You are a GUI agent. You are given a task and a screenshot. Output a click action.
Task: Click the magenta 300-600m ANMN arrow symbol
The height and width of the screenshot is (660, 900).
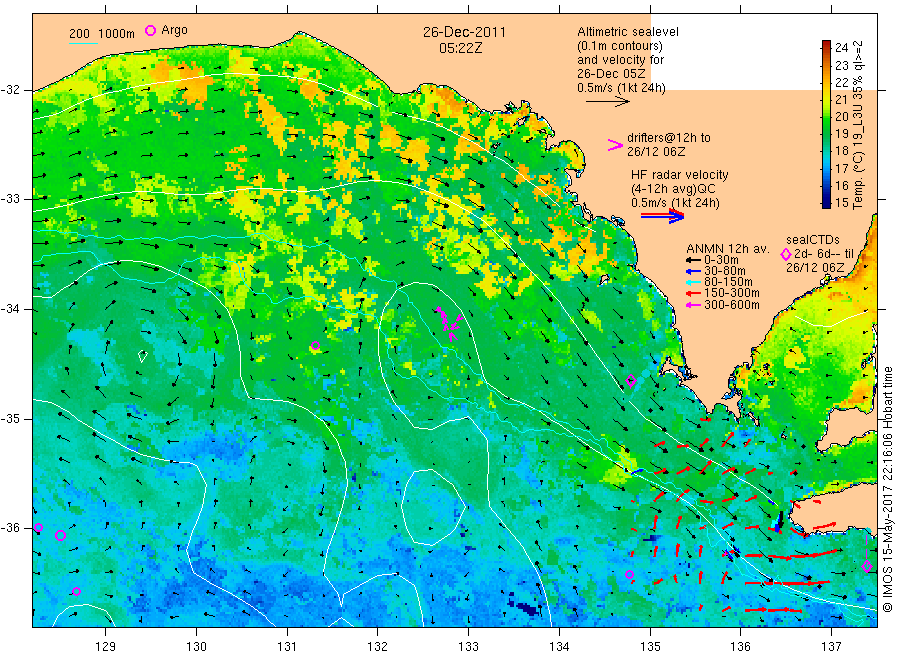coord(694,305)
